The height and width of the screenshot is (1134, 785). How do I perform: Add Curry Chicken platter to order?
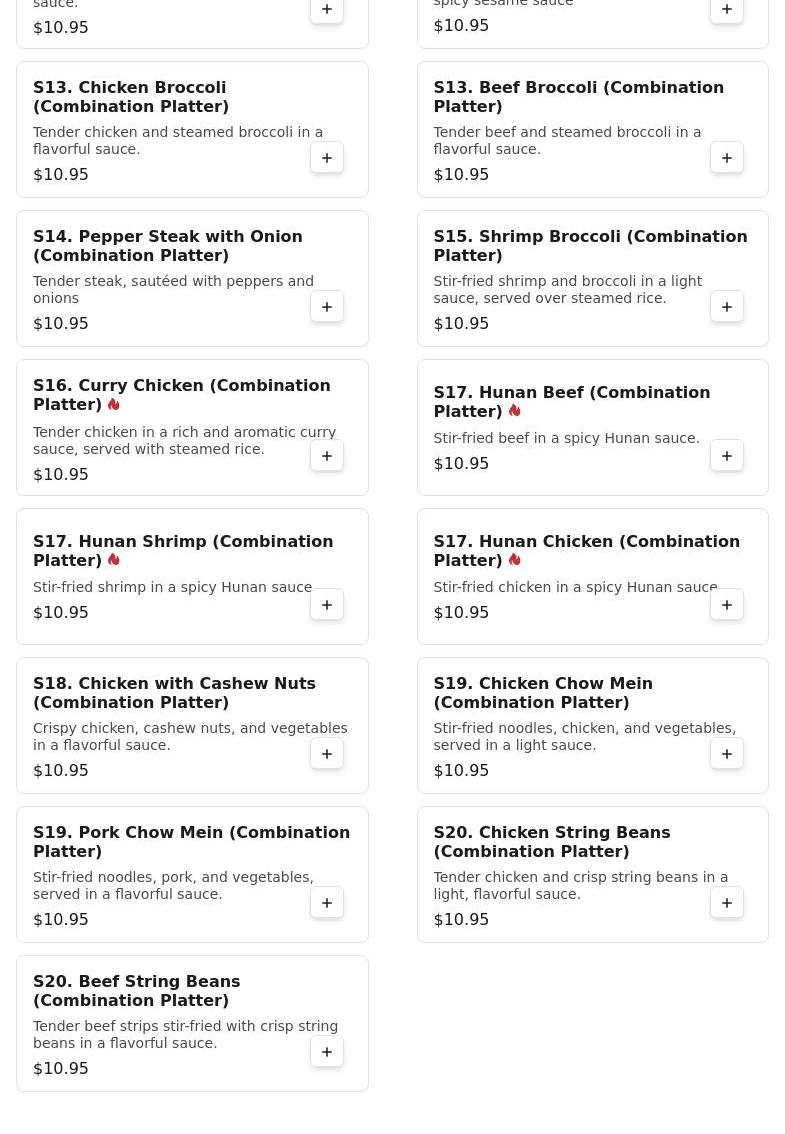327,456
